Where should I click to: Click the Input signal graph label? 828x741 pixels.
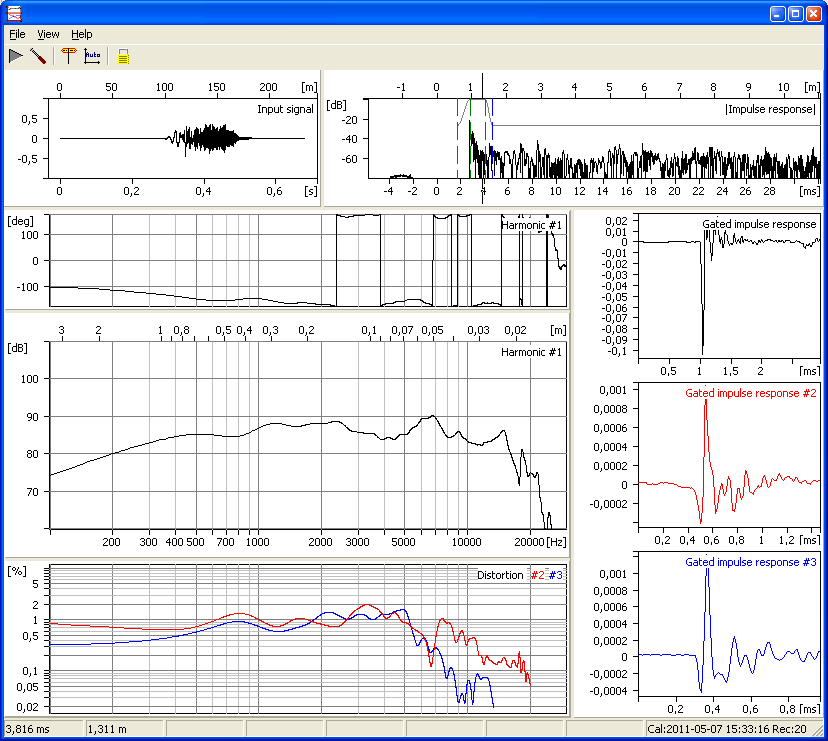(285, 109)
